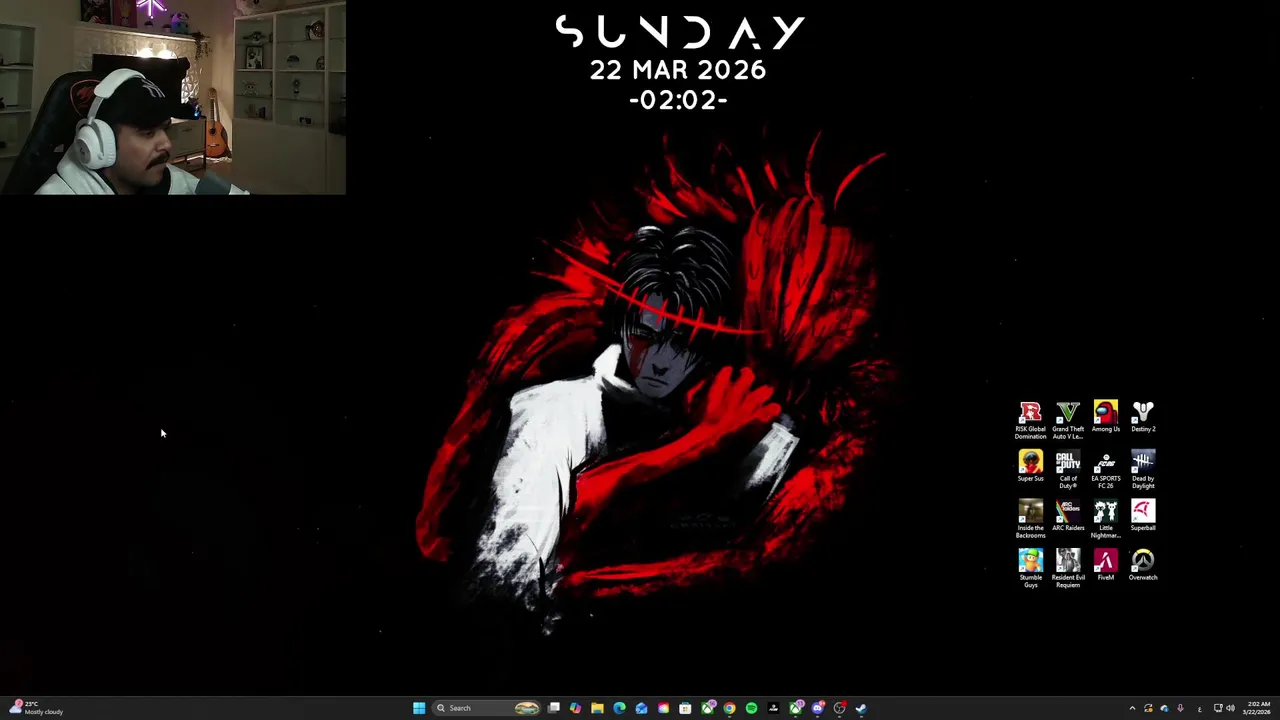Image resolution: width=1280 pixels, height=720 pixels.
Task: Open the volume control in system tray
Action: (1230, 708)
